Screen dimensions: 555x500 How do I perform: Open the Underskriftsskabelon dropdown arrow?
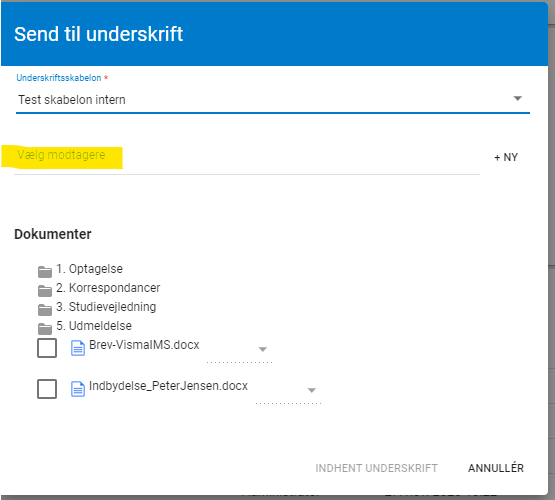click(517, 98)
